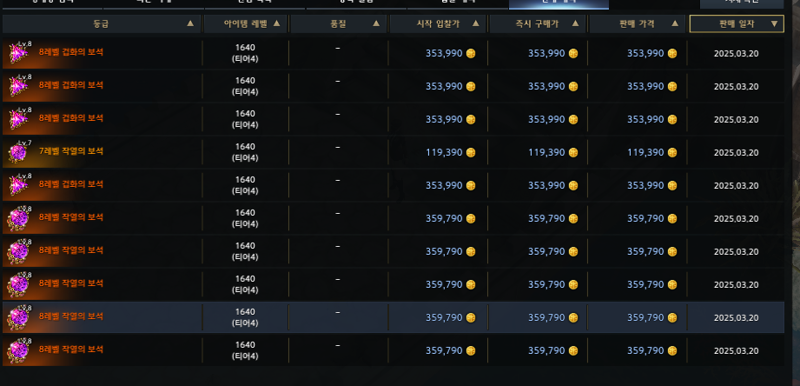Image resolution: width=800 pixels, height=386 pixels.
Task: Sort using the 시작 입찰가 arrow
Action: [x=476, y=23]
